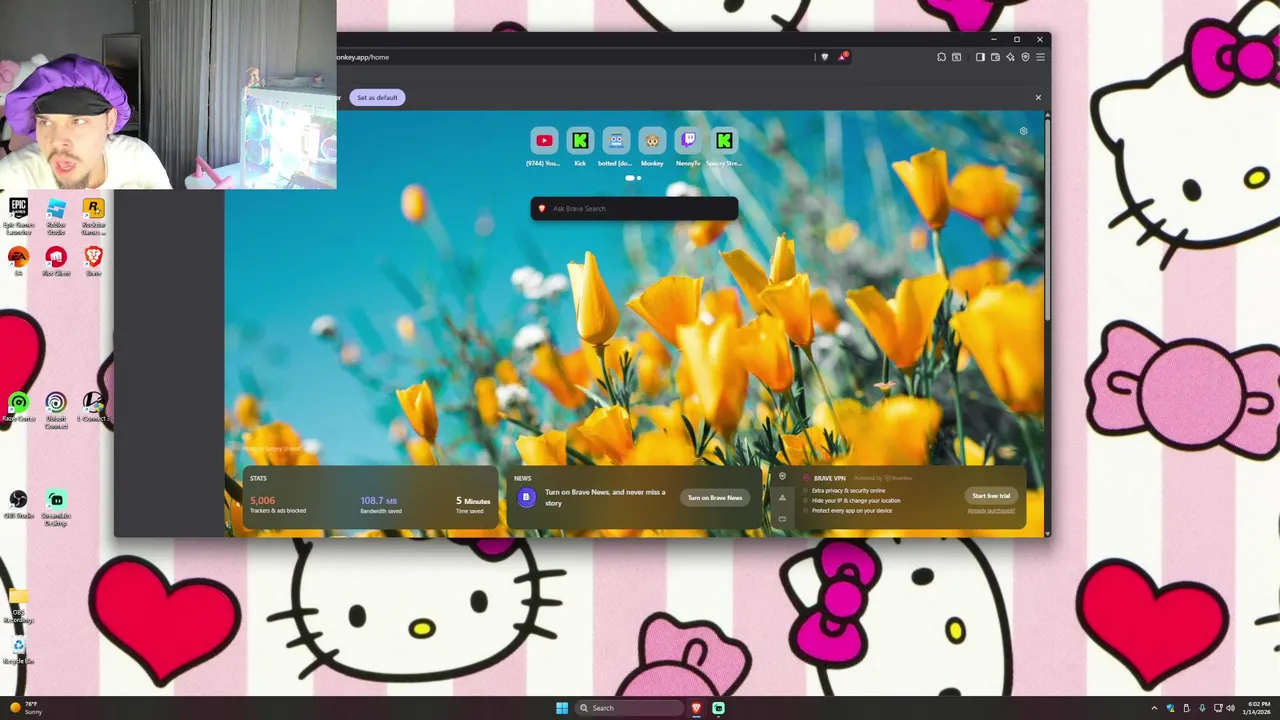This screenshot has width=1280, height=720.
Task: Select the Rockstar Games desktop icon
Action: click(93, 215)
